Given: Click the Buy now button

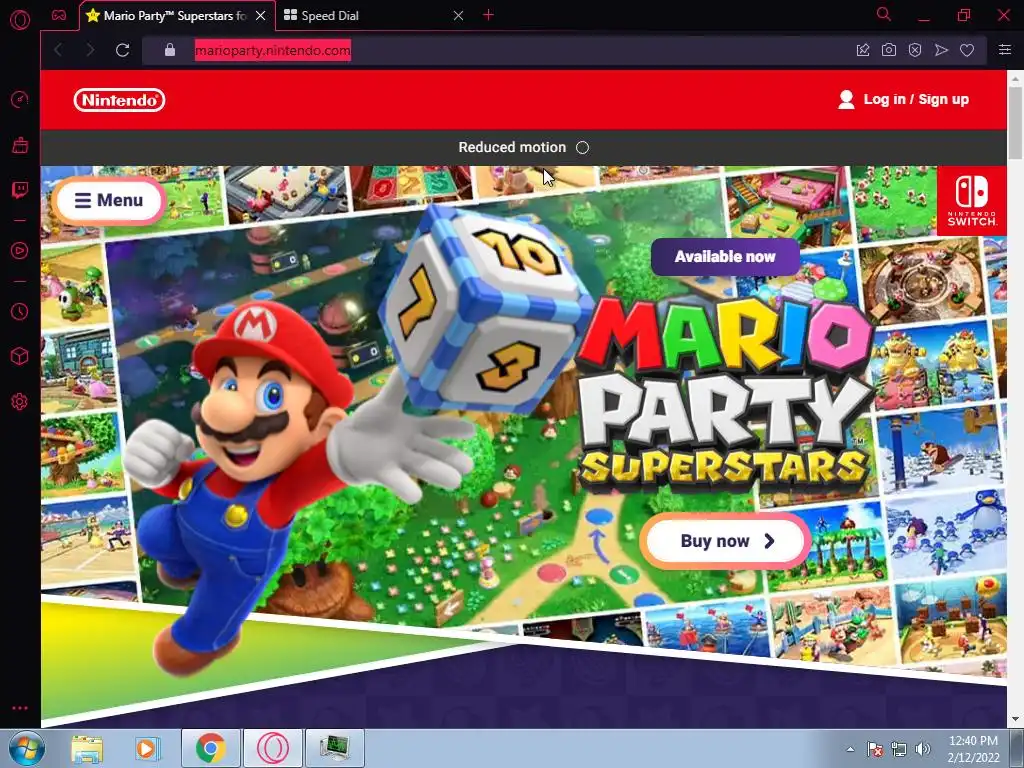Looking at the screenshot, I should [726, 541].
